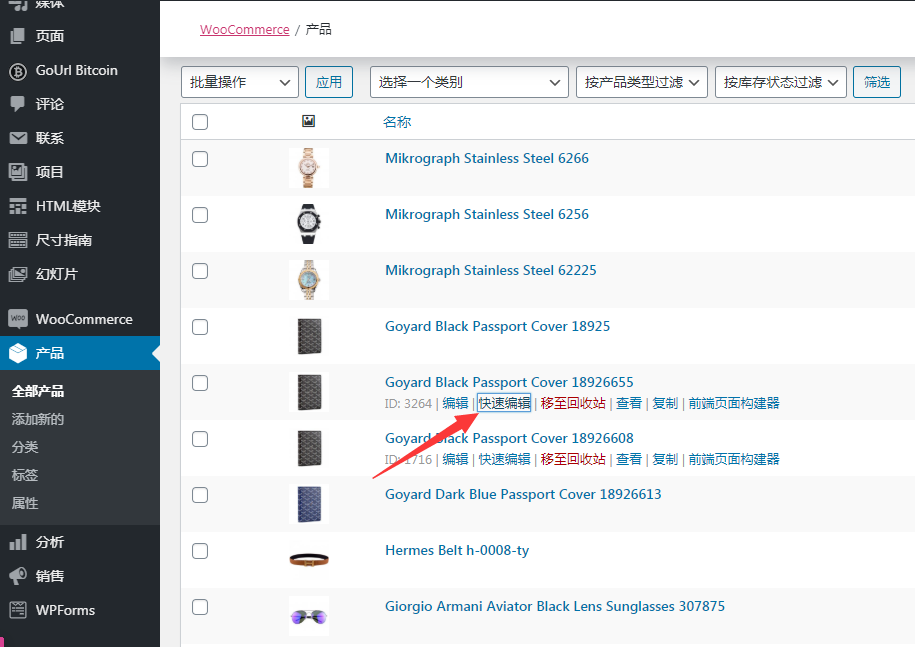This screenshot has width=915, height=647.
Task: Open Hermes Belt h-0008-ty product title
Action: (x=457, y=551)
